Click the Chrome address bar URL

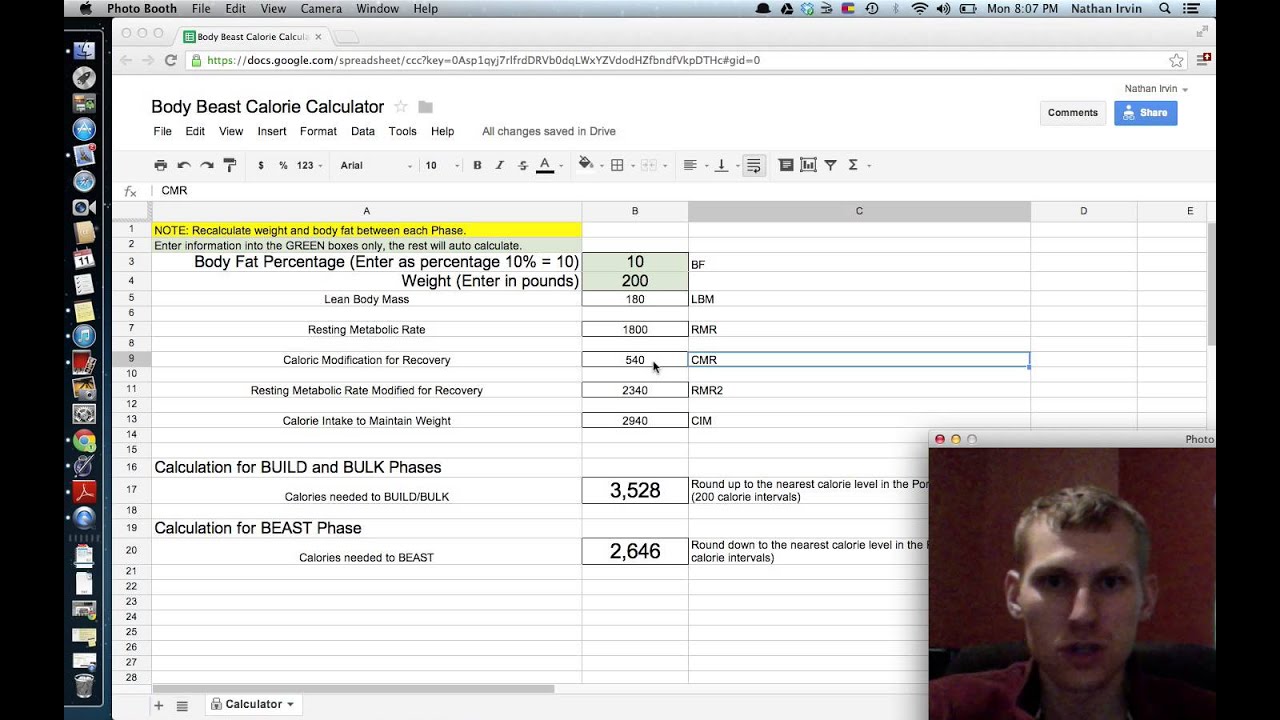pyautogui.click(x=483, y=60)
